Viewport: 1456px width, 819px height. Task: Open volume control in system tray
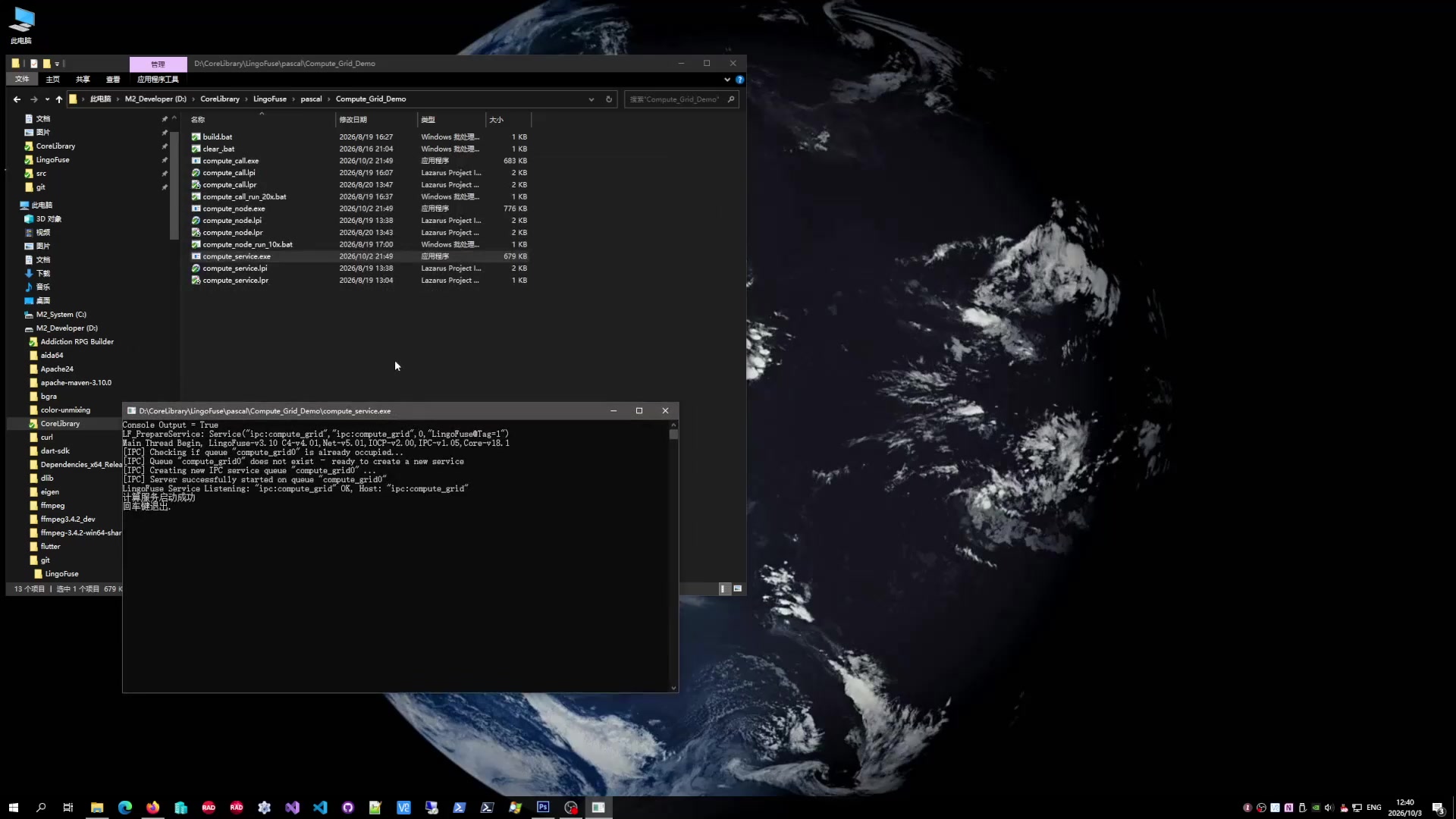(1329, 808)
